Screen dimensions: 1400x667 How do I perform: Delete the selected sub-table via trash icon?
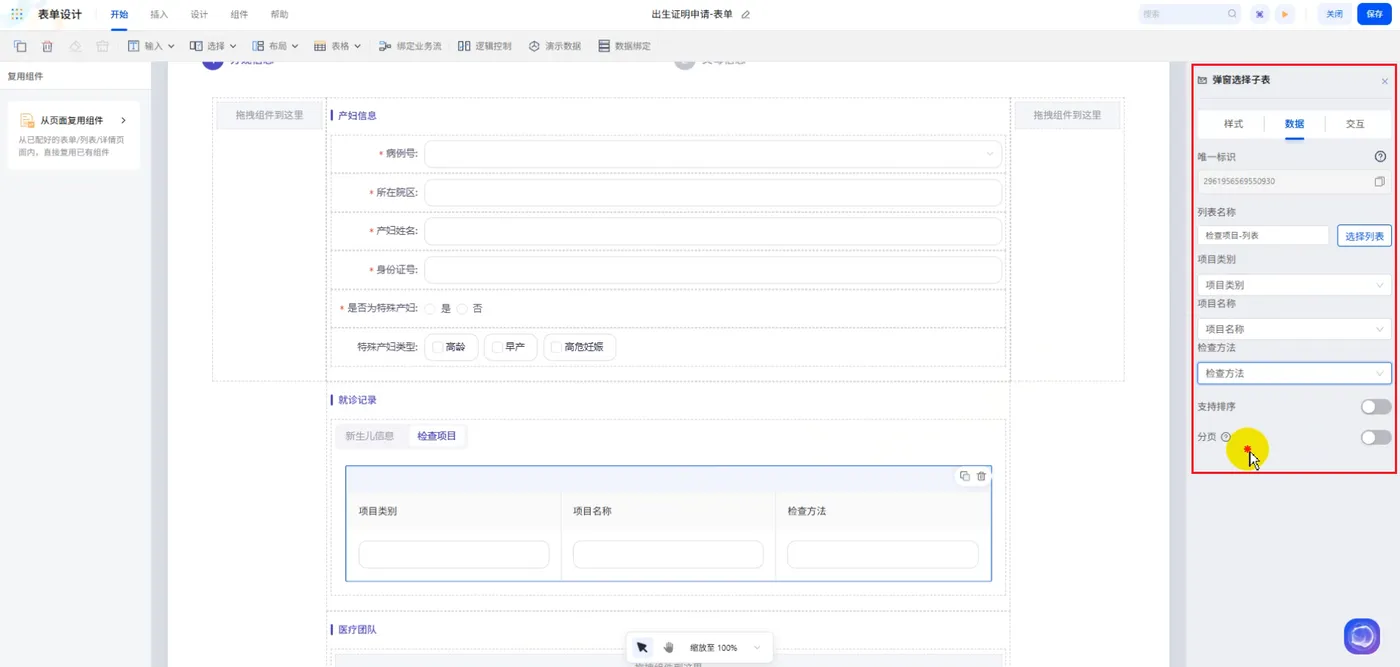981,476
